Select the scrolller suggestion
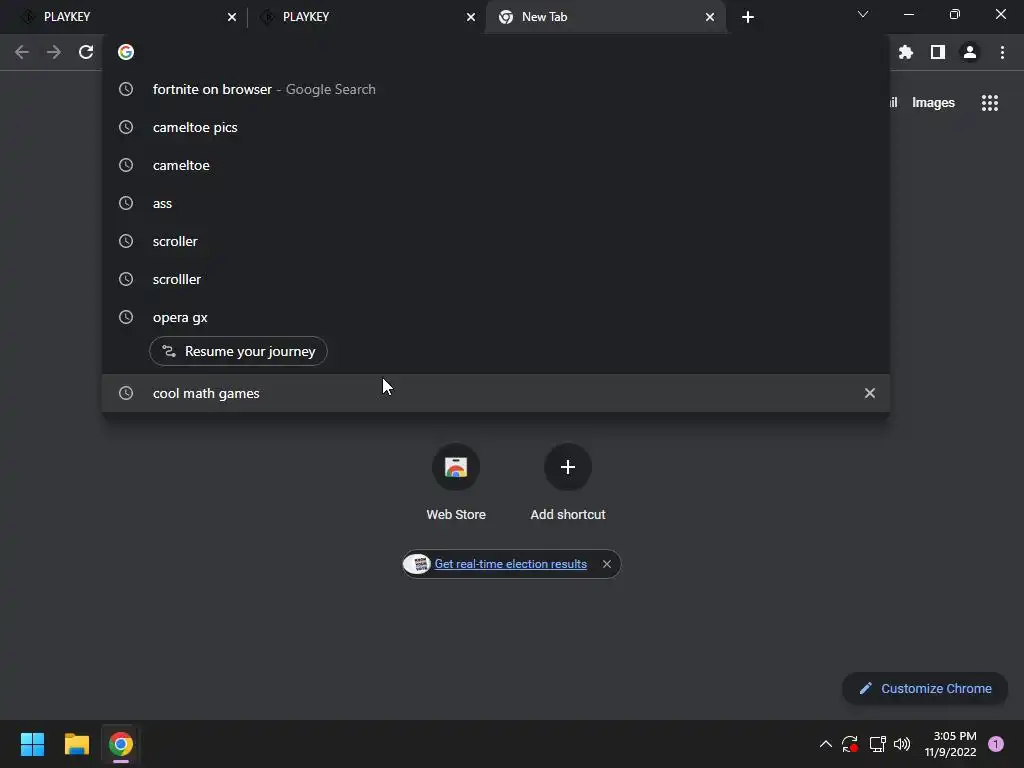The height and width of the screenshot is (768, 1024). click(496, 279)
